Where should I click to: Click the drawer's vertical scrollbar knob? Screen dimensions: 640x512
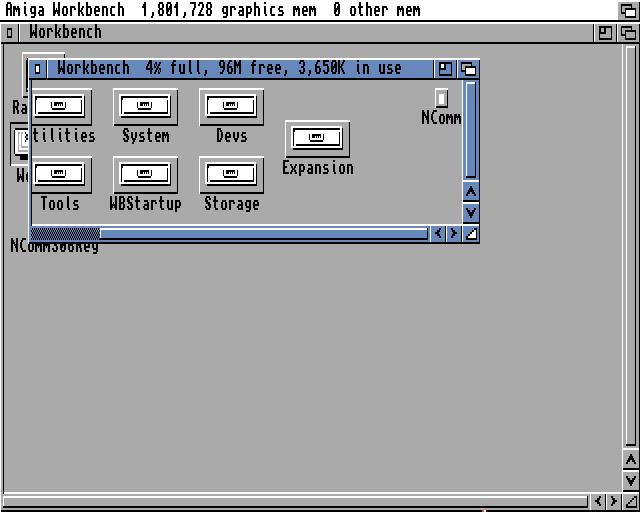471,130
